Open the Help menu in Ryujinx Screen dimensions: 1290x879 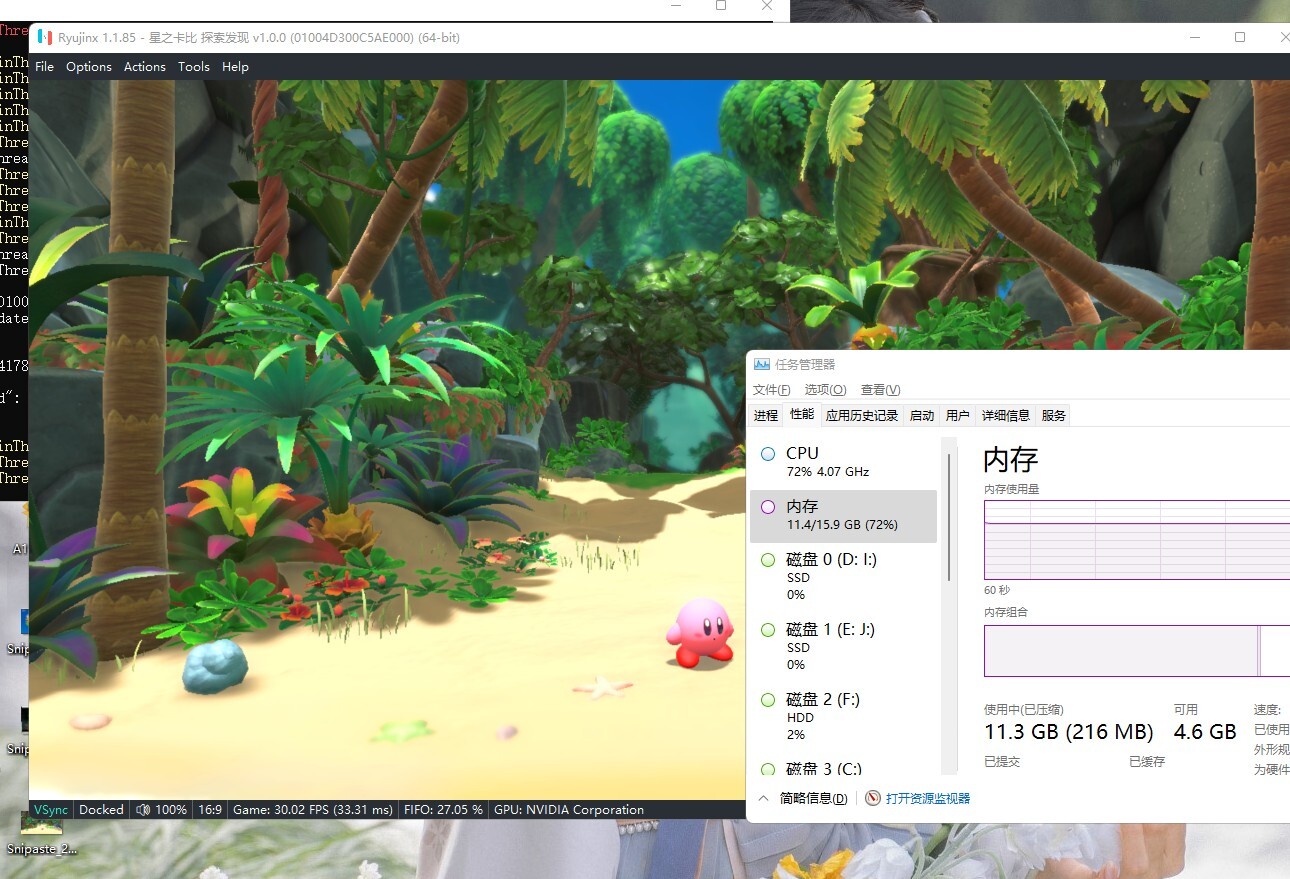[x=235, y=67]
